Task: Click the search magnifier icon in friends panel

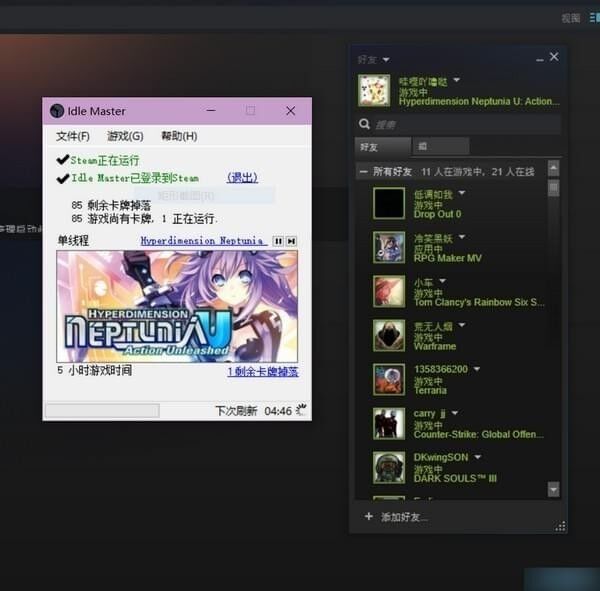Action: click(365, 124)
